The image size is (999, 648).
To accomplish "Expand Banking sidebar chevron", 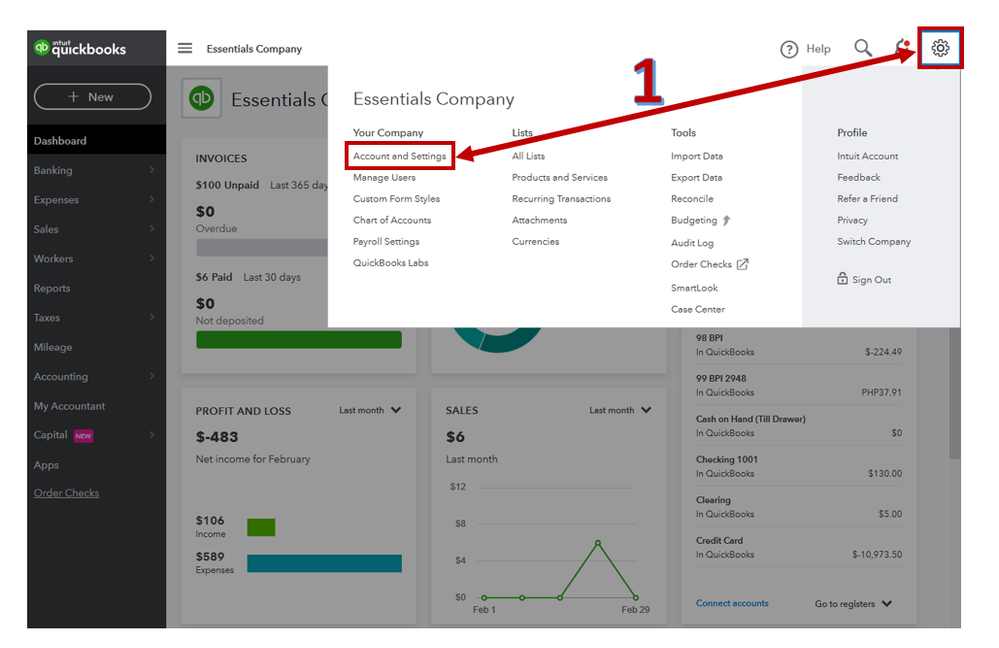I will tap(152, 169).
